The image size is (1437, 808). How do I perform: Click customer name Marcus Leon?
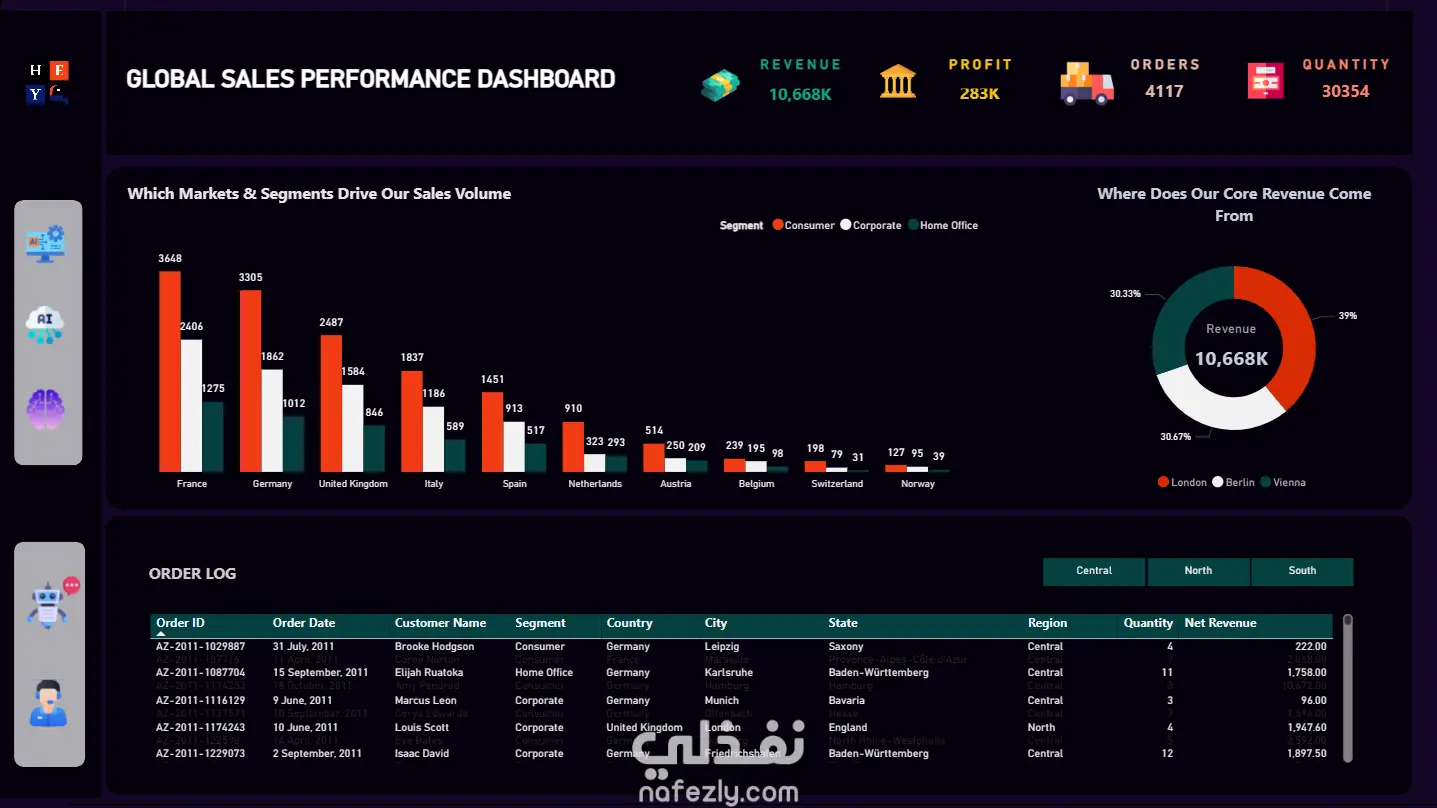pyautogui.click(x=425, y=701)
